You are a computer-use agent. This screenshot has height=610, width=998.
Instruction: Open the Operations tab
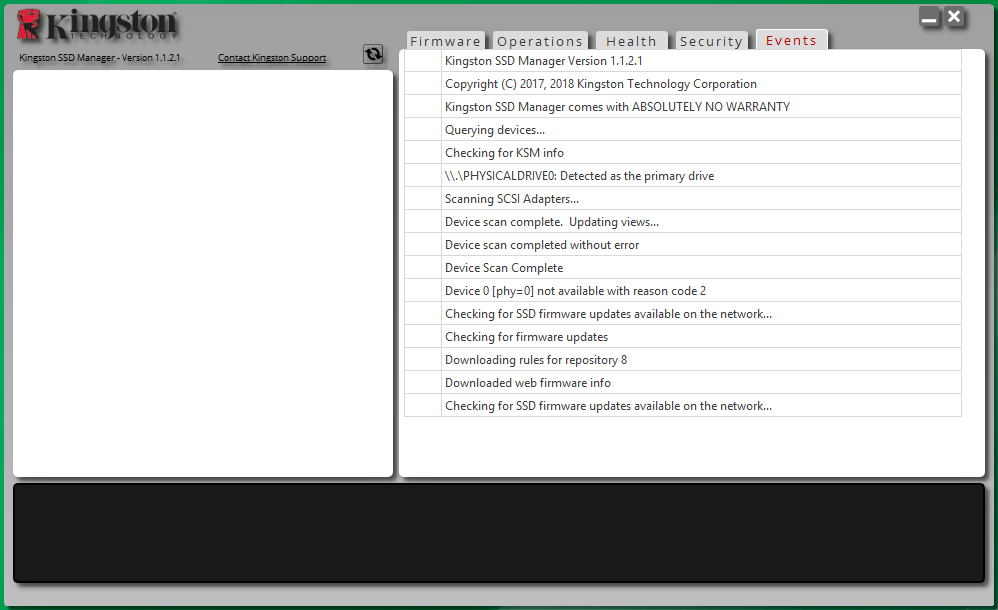[x=540, y=41]
